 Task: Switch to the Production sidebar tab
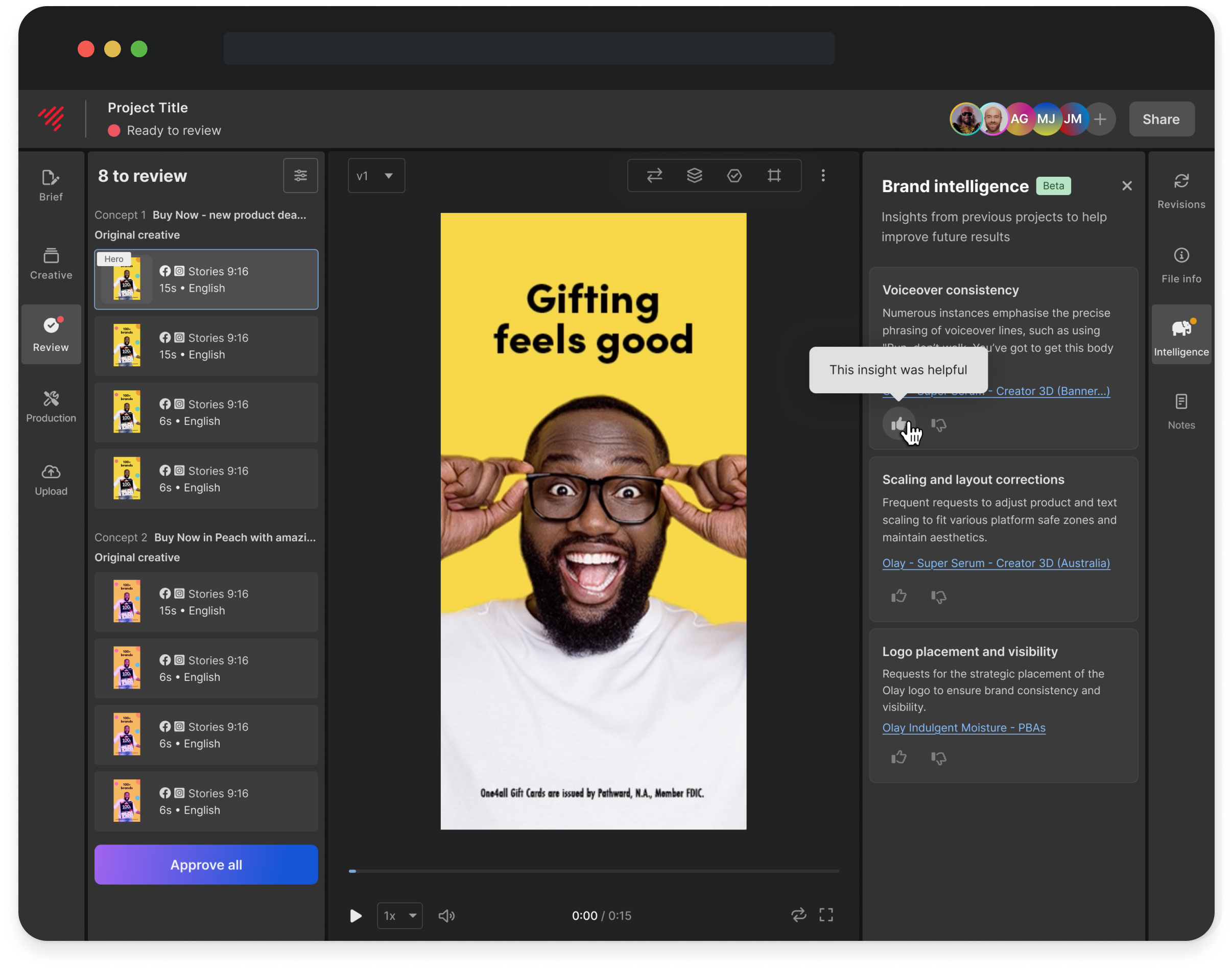[x=51, y=406]
